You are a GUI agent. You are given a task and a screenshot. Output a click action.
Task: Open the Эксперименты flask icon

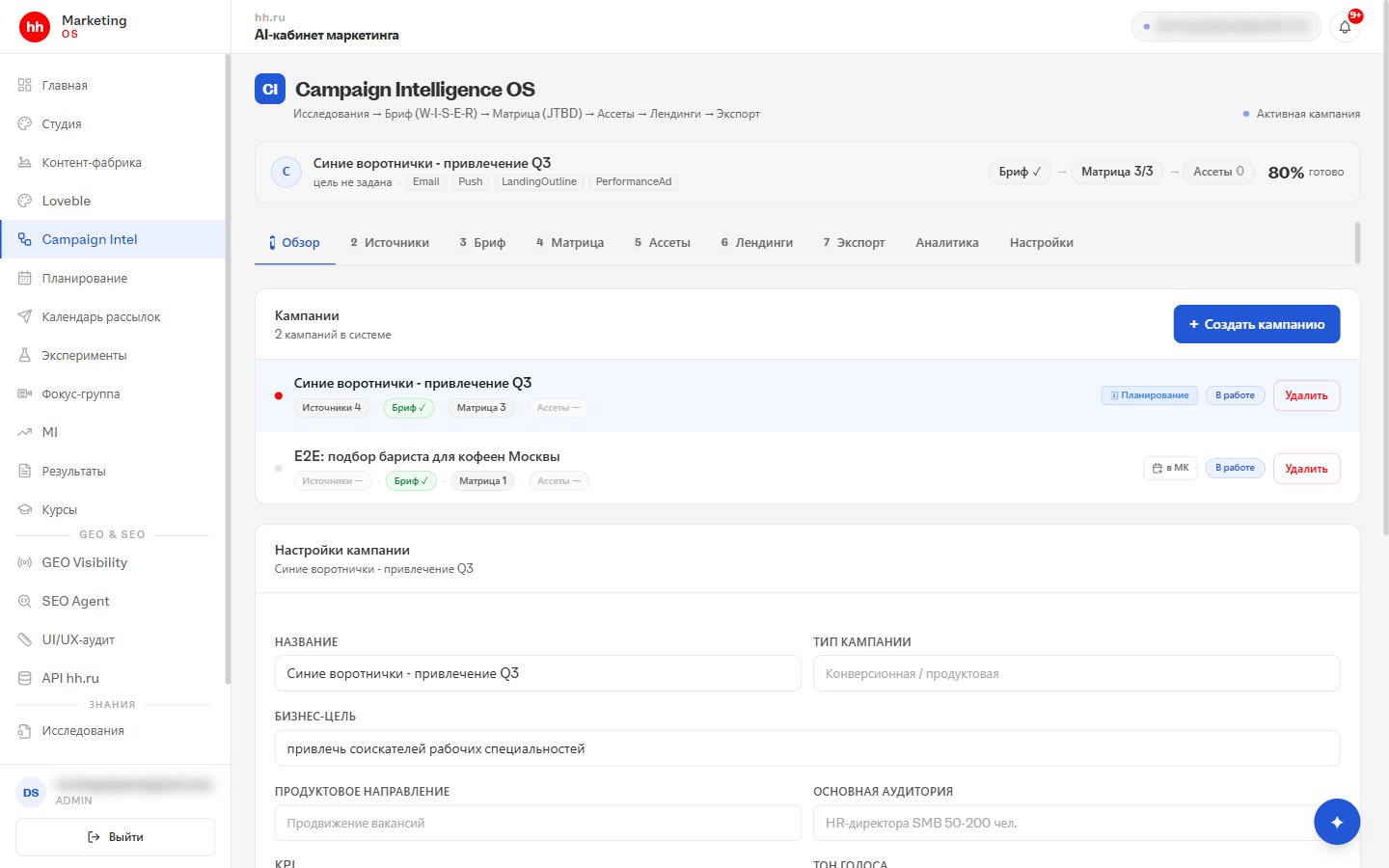click(25, 355)
